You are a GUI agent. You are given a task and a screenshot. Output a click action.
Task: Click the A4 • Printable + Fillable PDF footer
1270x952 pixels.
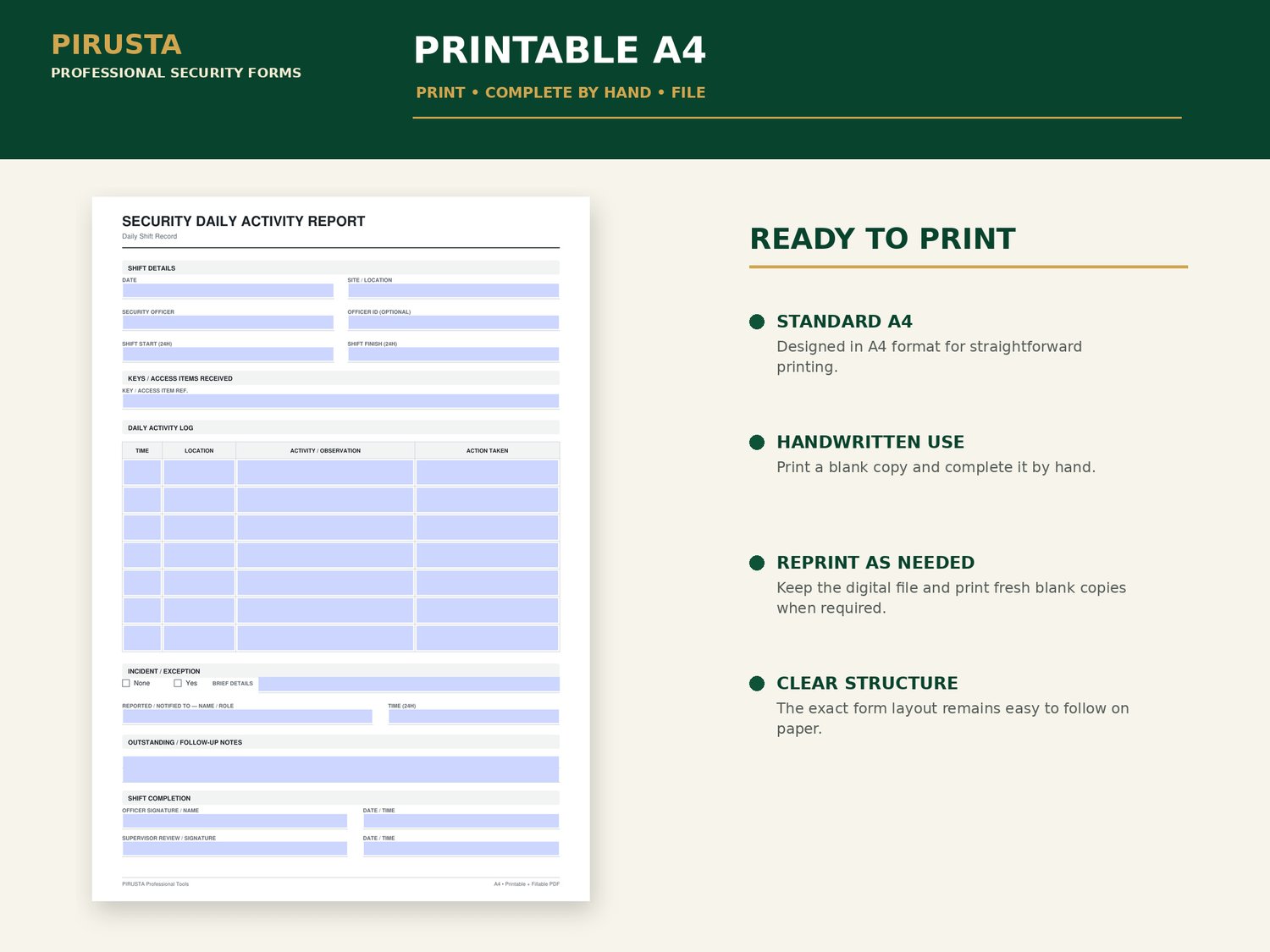(527, 884)
